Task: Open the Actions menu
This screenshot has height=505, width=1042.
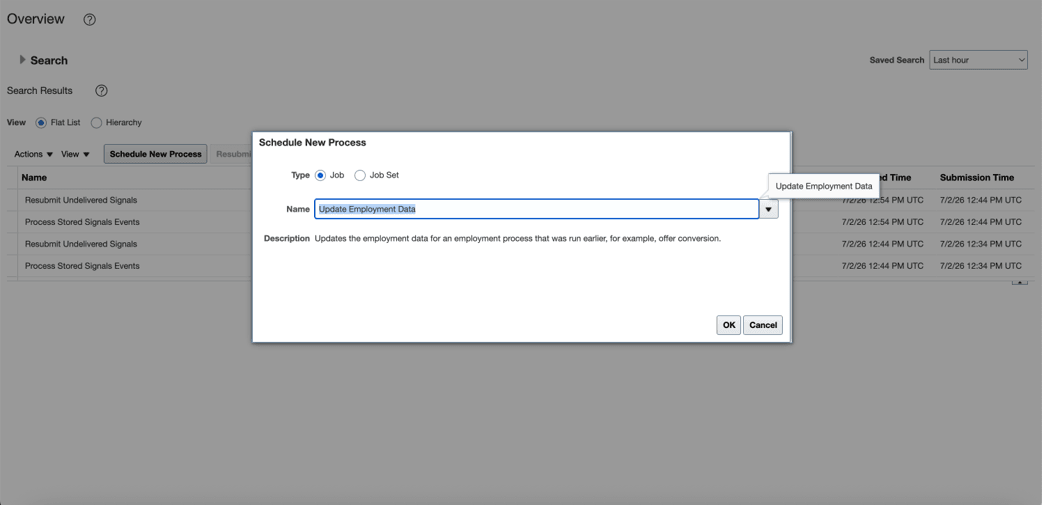Action: [x=34, y=154]
